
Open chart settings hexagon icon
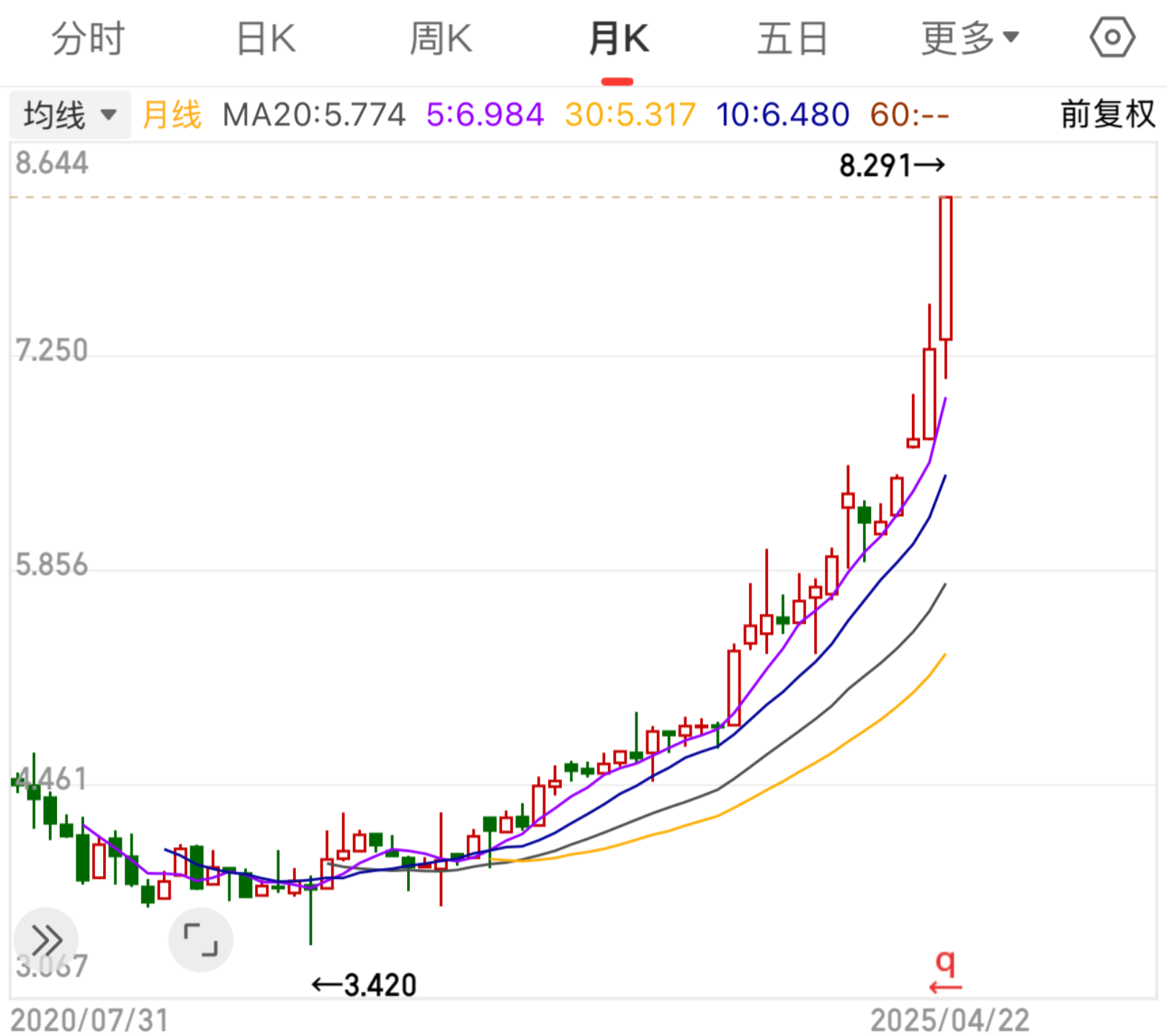(1112, 37)
